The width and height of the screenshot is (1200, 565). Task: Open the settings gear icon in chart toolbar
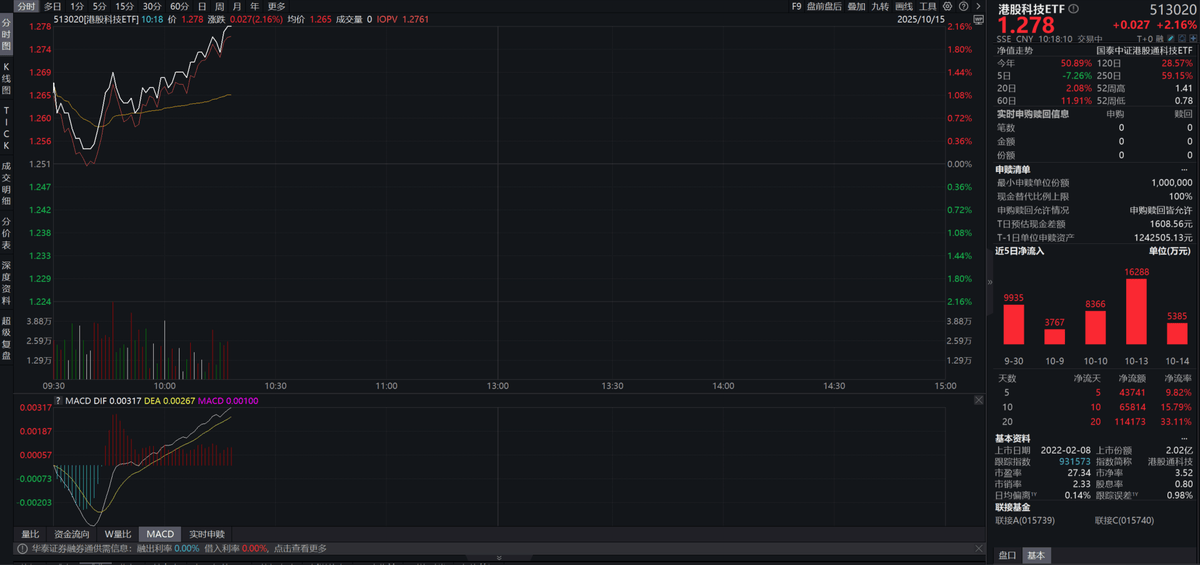tap(948, 6)
